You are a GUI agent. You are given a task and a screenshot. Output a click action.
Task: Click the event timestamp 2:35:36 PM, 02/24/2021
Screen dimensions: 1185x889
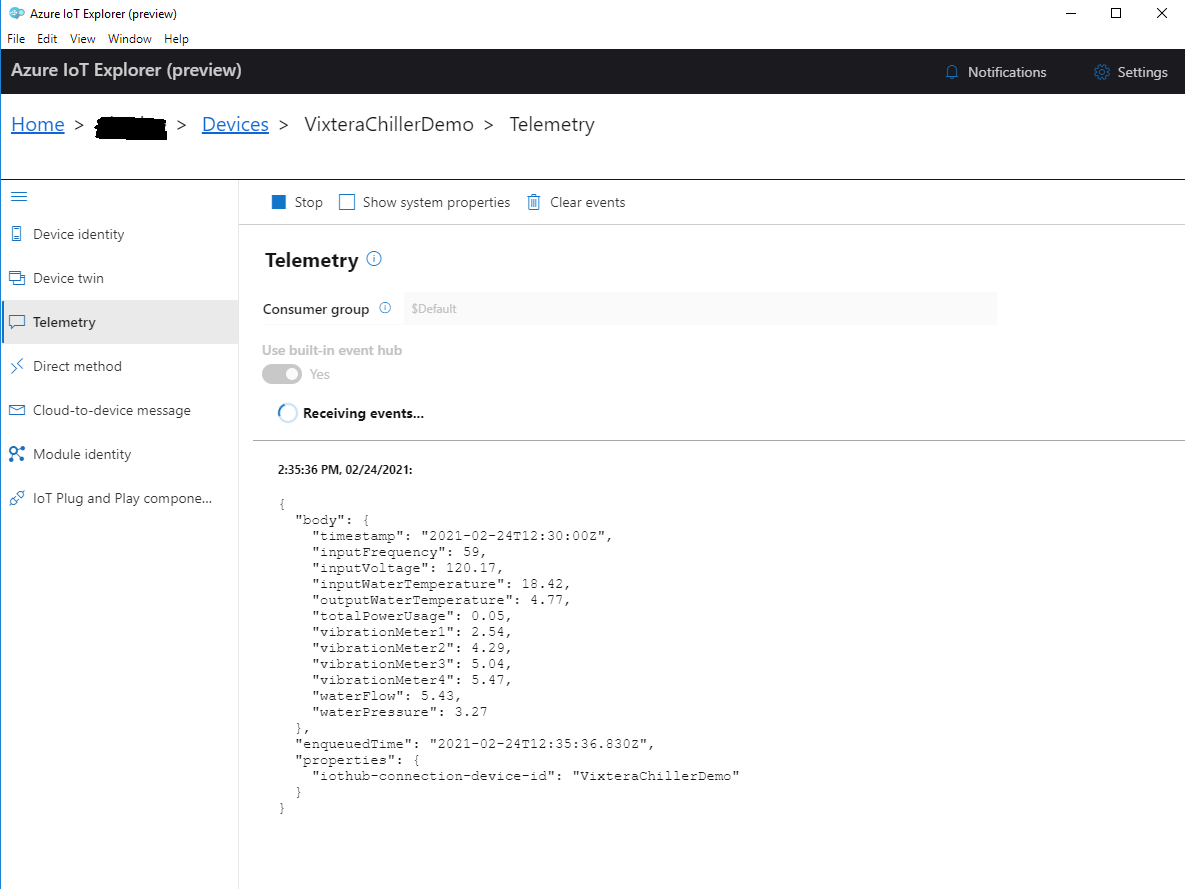[x=345, y=469]
